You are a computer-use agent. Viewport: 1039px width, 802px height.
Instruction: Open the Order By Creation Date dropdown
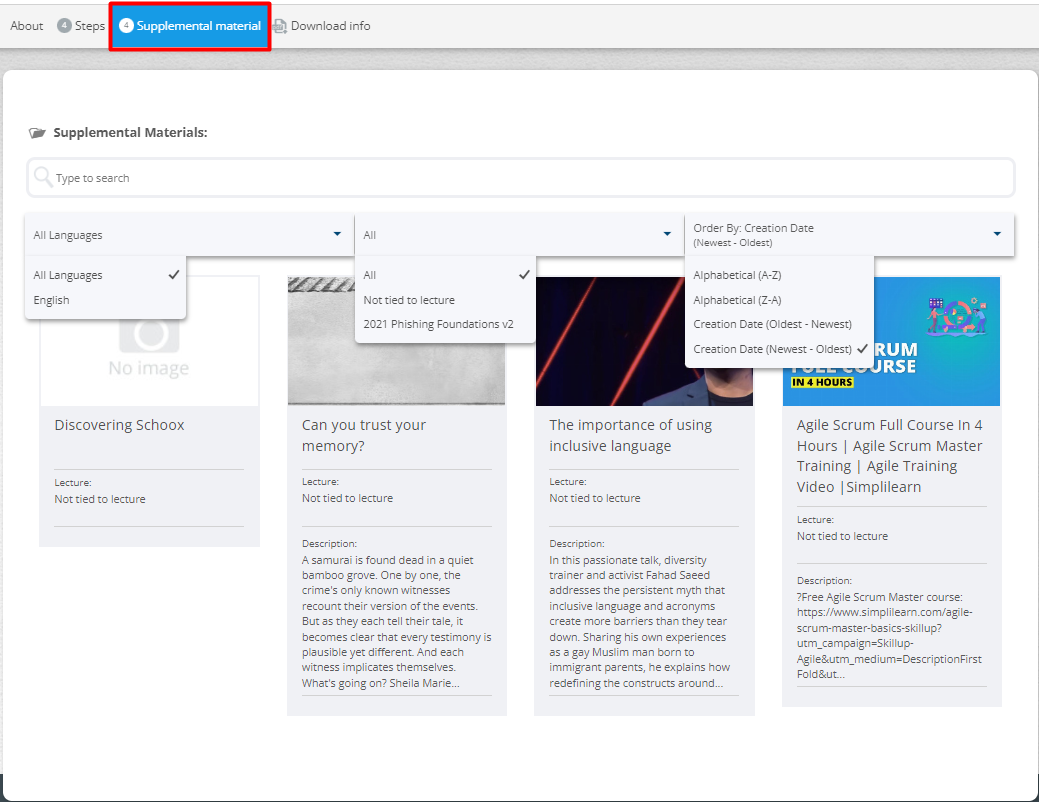pos(849,235)
